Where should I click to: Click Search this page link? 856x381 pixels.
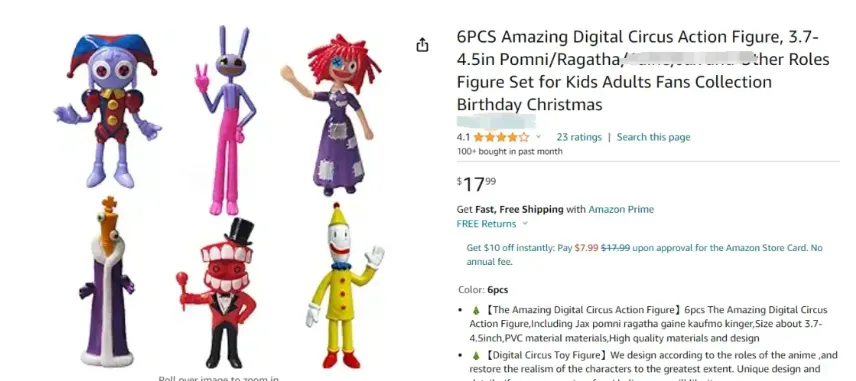tap(653, 137)
